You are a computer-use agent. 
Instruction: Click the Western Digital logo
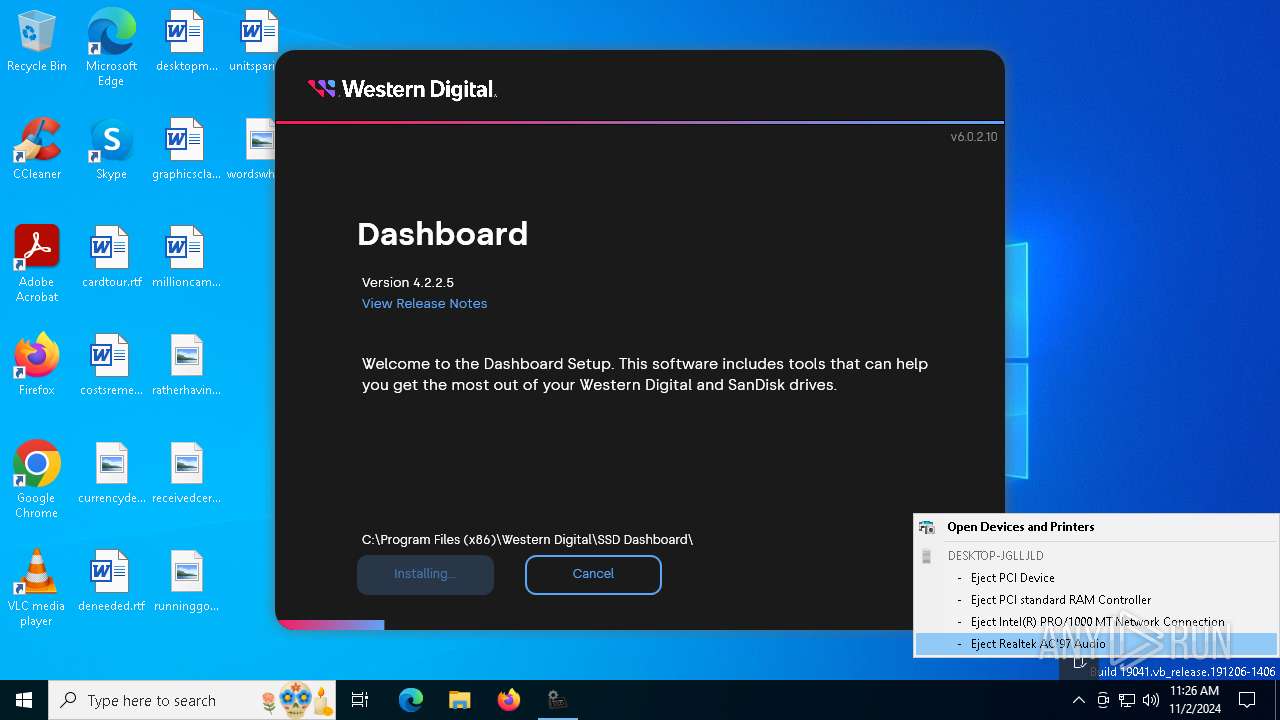[x=402, y=90]
